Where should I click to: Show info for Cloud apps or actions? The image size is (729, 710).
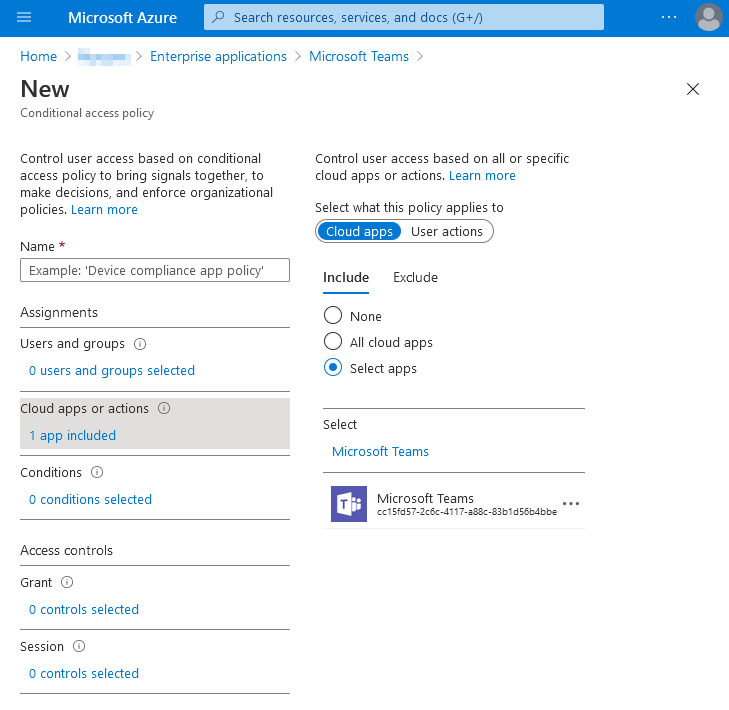tap(164, 409)
